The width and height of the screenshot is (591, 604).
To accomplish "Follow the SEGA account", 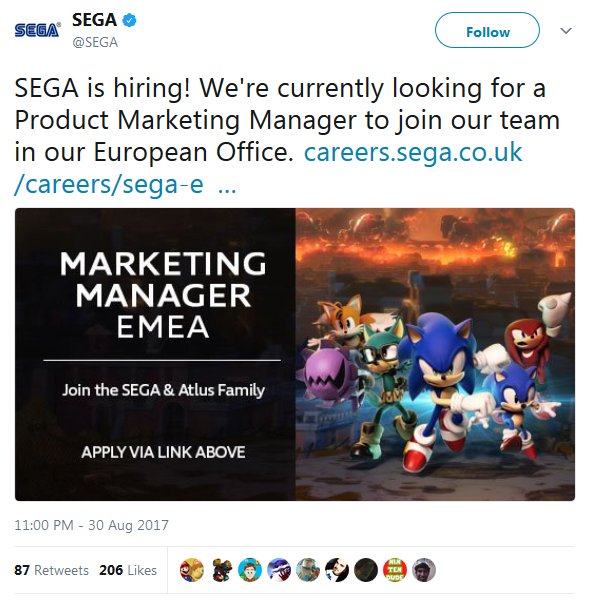I will pos(487,30).
